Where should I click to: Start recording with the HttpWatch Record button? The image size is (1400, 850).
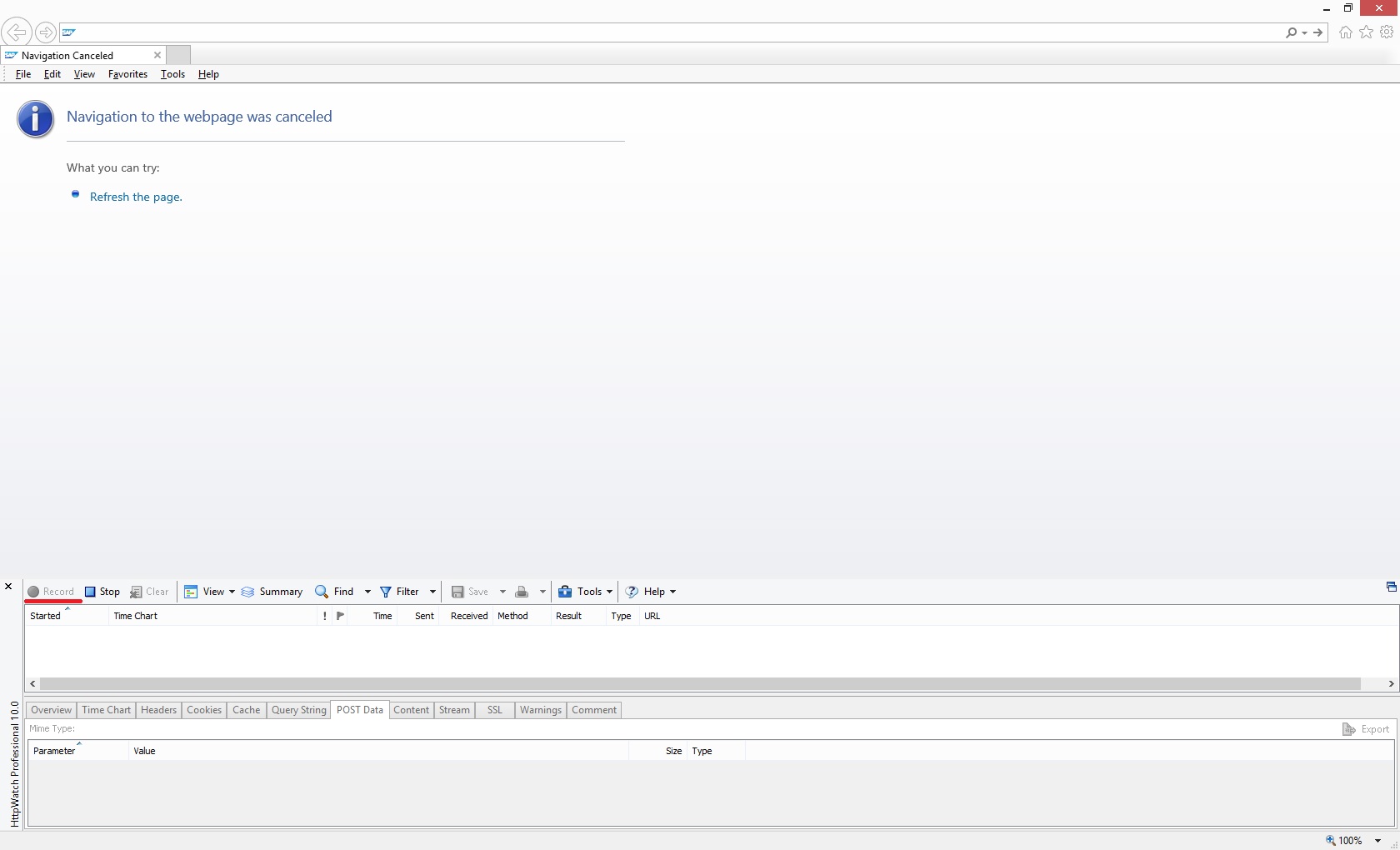tap(51, 592)
